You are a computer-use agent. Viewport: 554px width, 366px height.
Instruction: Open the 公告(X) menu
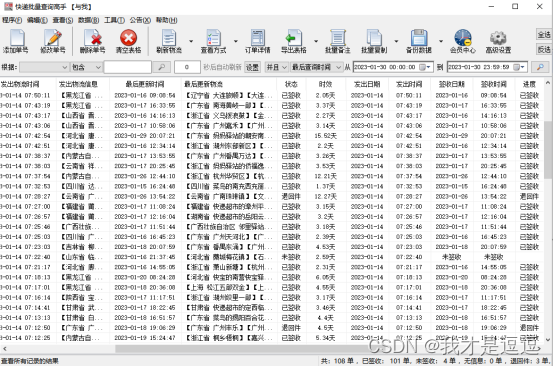140,20
